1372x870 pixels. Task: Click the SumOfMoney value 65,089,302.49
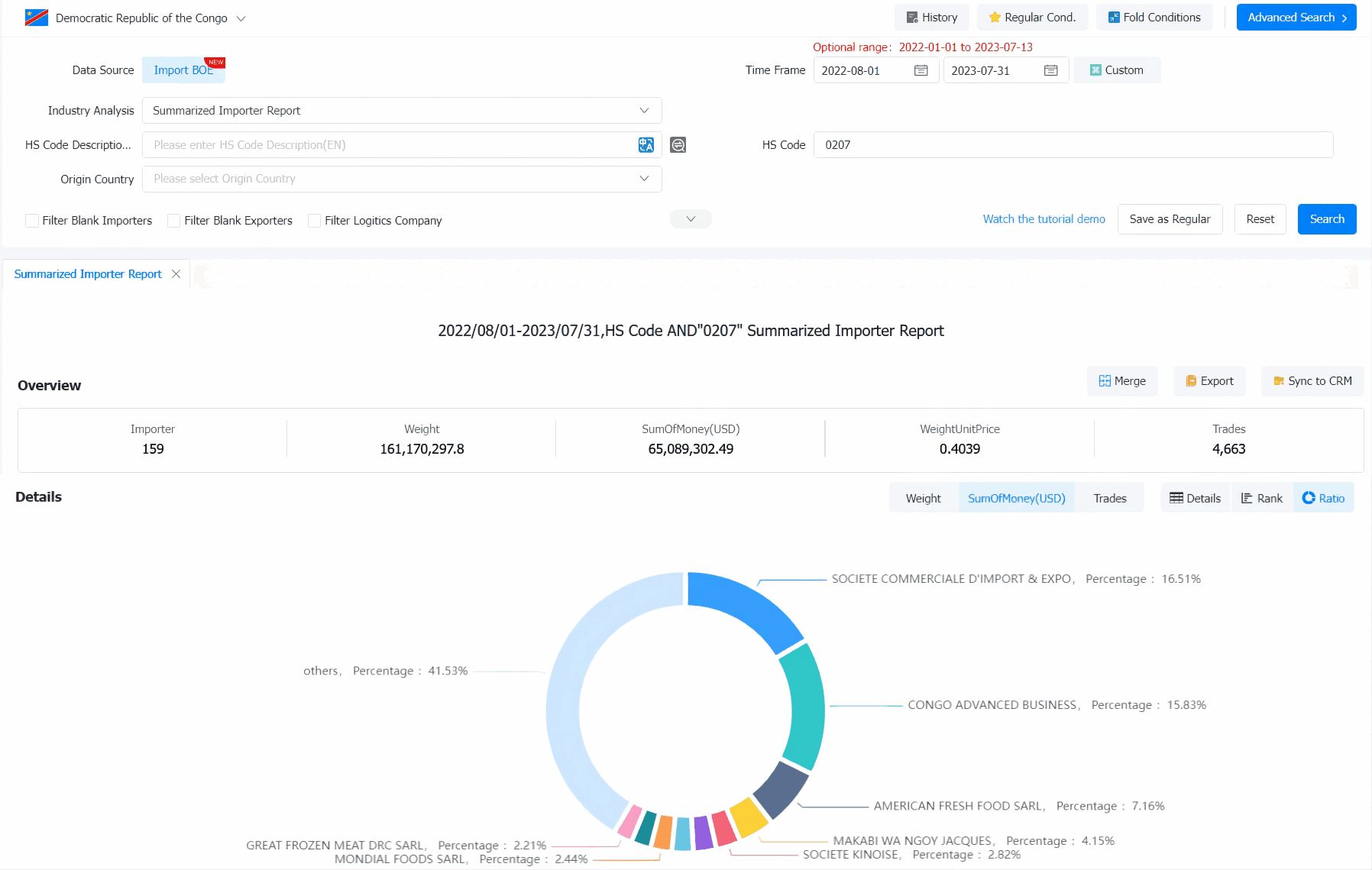(691, 449)
